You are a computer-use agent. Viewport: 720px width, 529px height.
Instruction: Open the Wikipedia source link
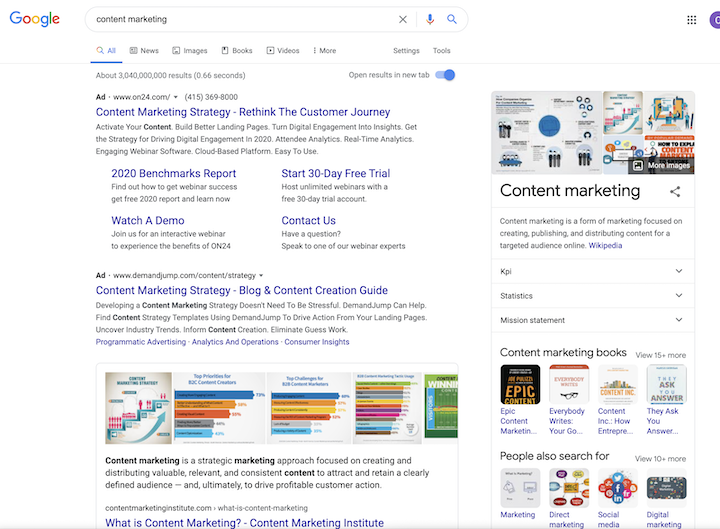605,246
